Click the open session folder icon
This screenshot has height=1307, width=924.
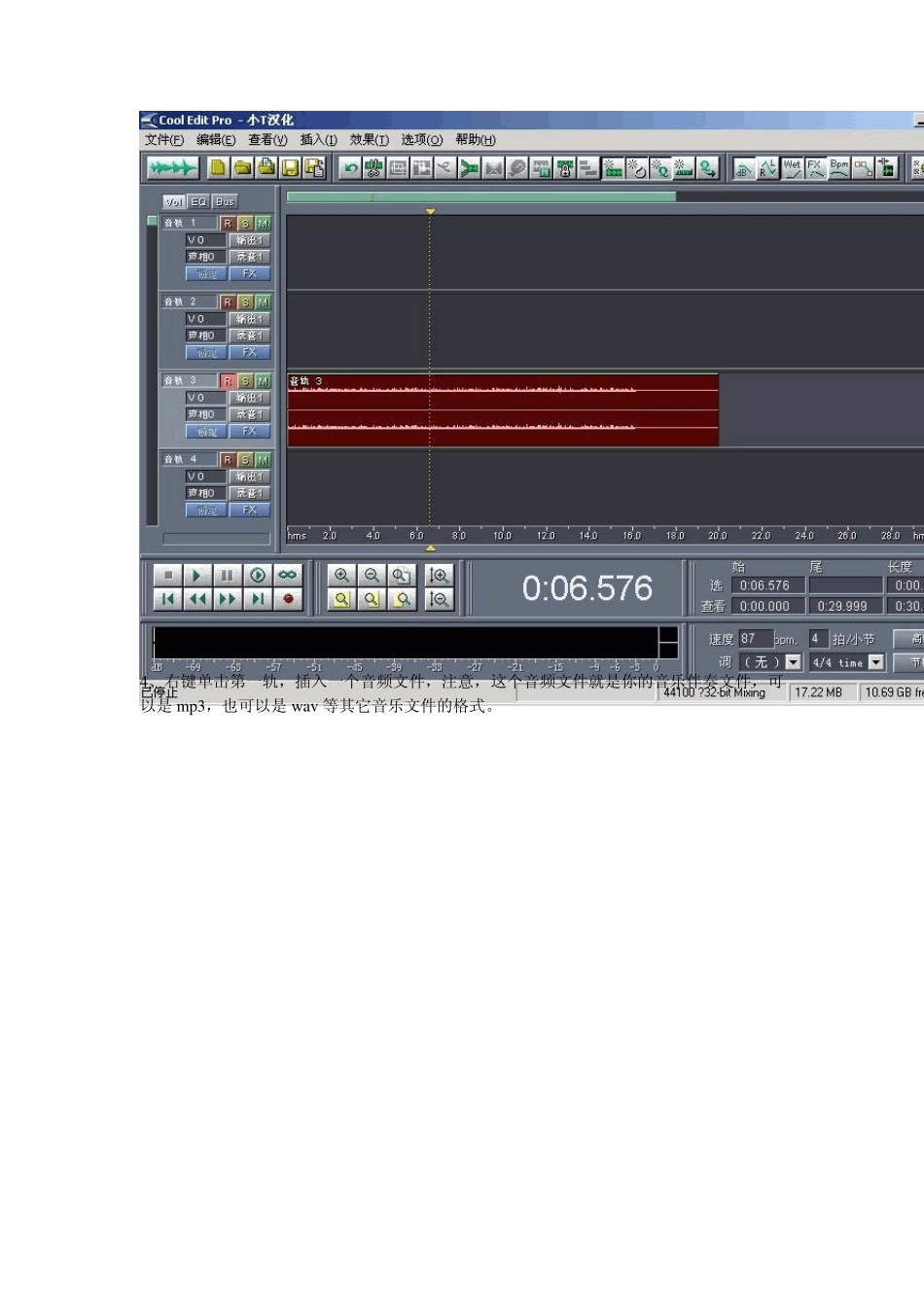242,168
